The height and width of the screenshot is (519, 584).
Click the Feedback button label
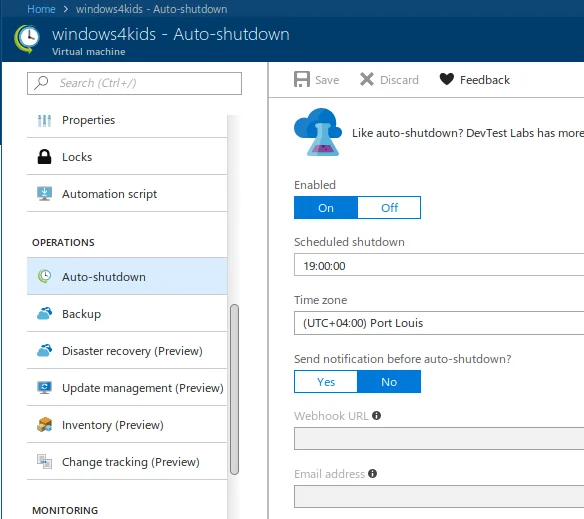click(x=485, y=80)
